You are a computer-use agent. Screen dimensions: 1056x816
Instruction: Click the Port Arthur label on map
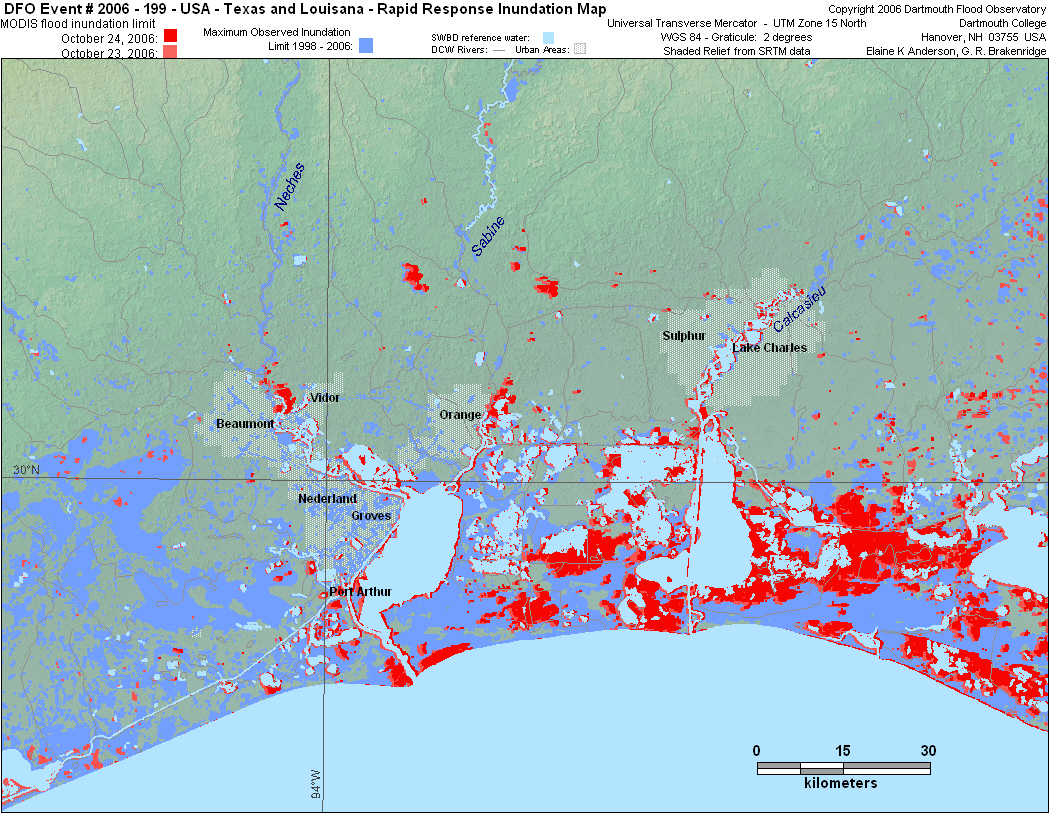click(x=360, y=591)
